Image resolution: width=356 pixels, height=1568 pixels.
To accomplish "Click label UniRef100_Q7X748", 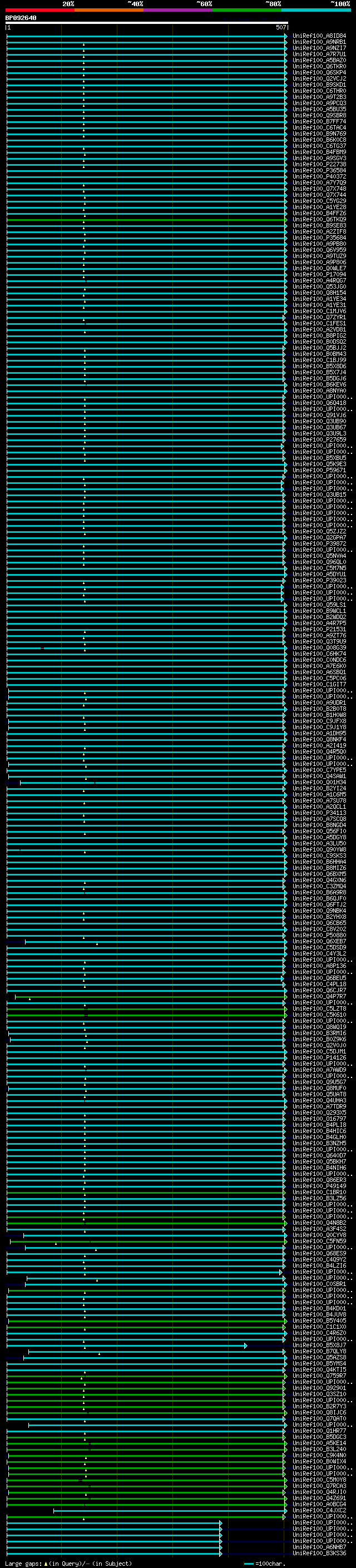I will [x=319, y=189].
